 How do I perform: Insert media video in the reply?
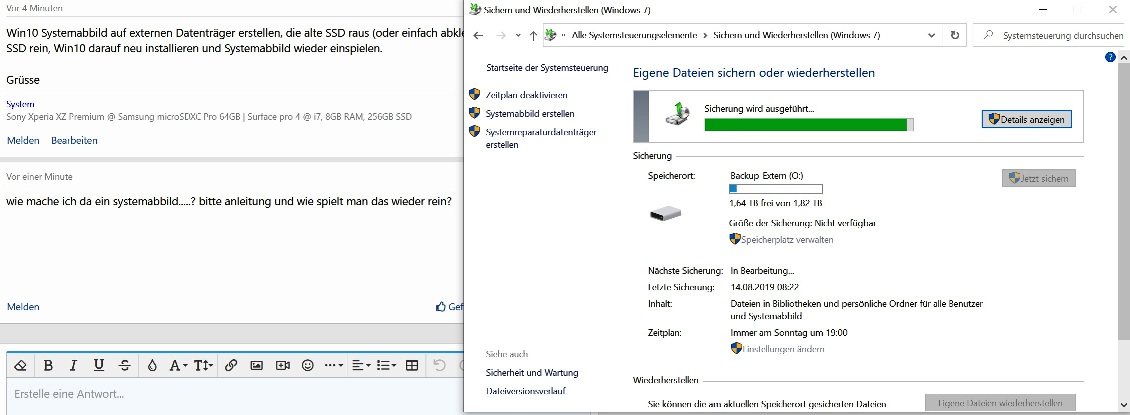(282, 365)
